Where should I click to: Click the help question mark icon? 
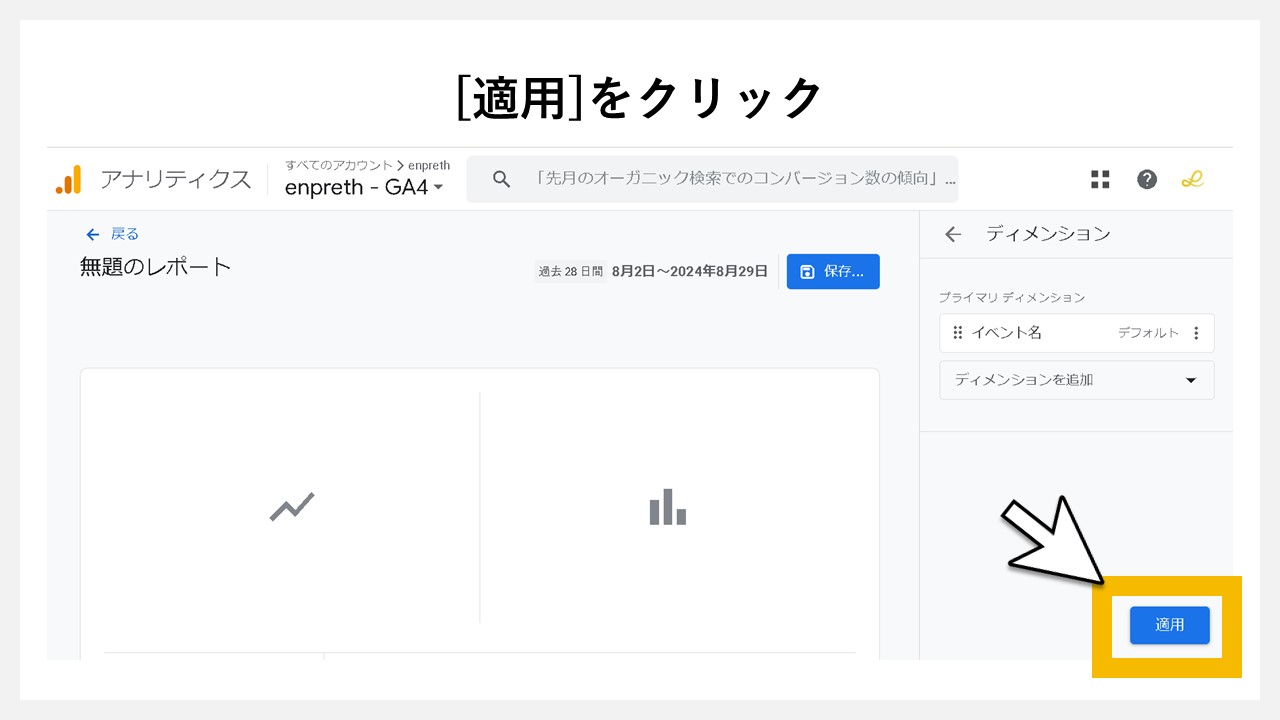tap(1146, 179)
